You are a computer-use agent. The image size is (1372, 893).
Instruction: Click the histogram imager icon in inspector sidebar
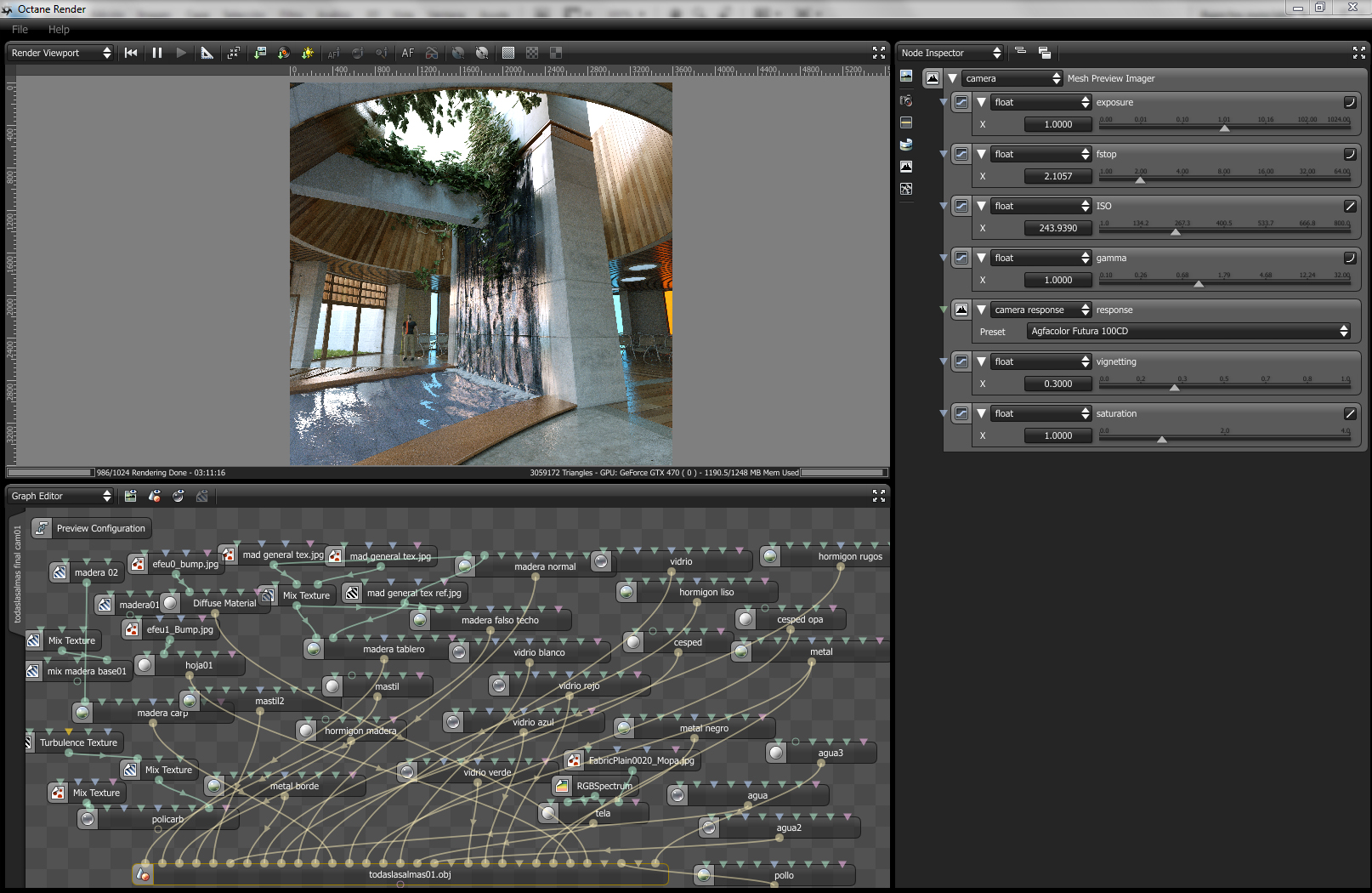[906, 167]
